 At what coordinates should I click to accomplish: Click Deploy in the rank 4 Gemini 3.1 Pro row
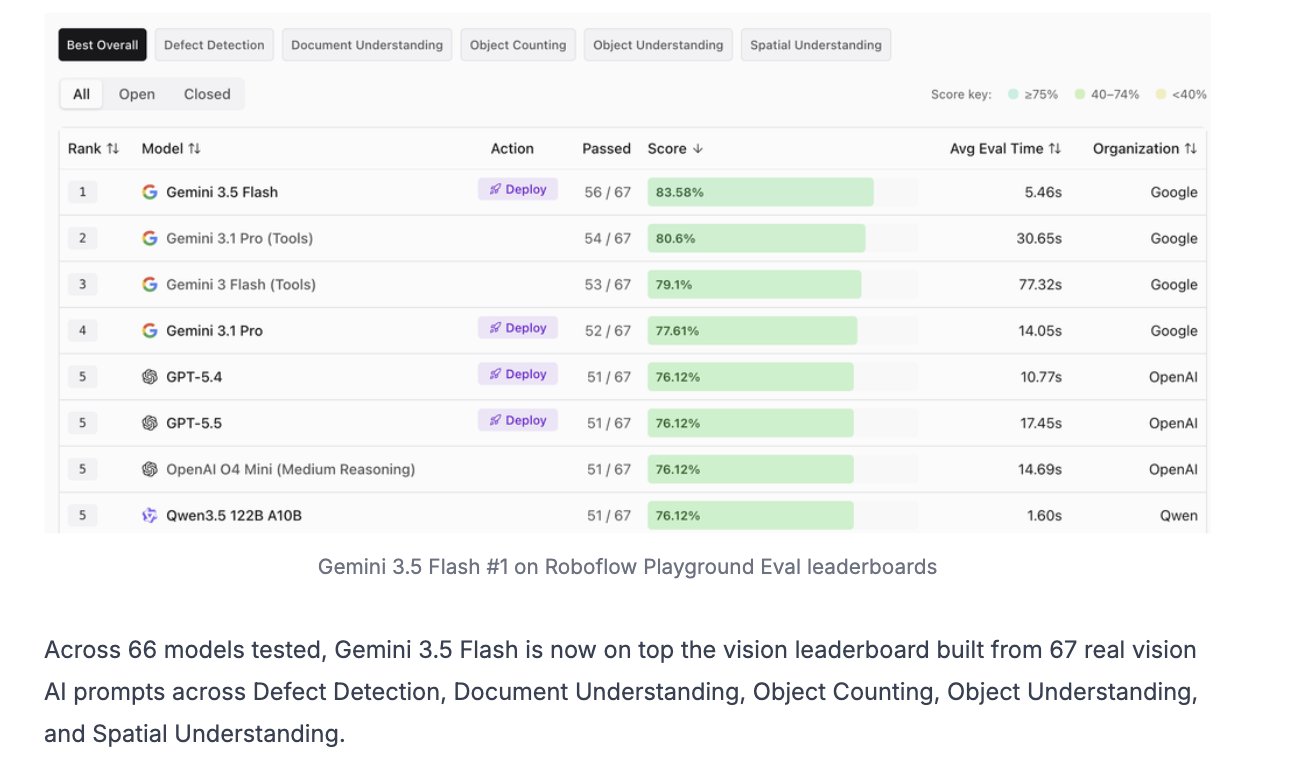(x=518, y=328)
